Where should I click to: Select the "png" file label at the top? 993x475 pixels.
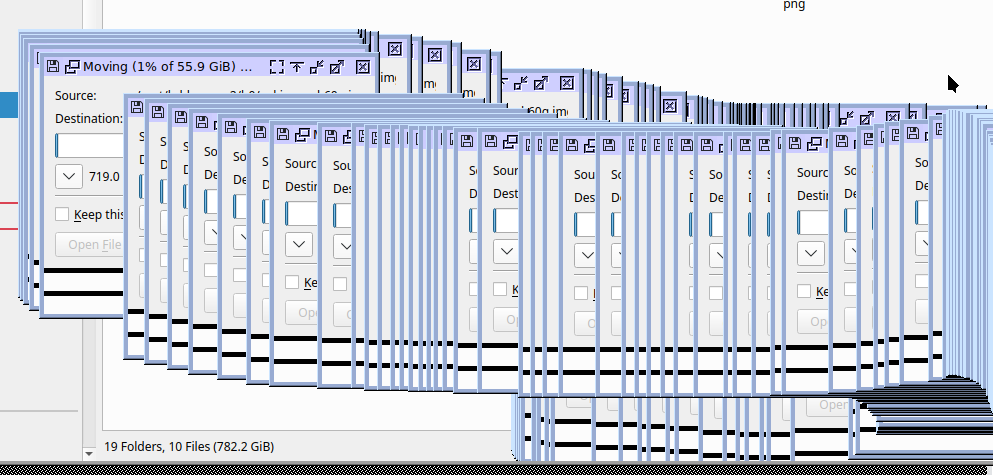click(794, 5)
